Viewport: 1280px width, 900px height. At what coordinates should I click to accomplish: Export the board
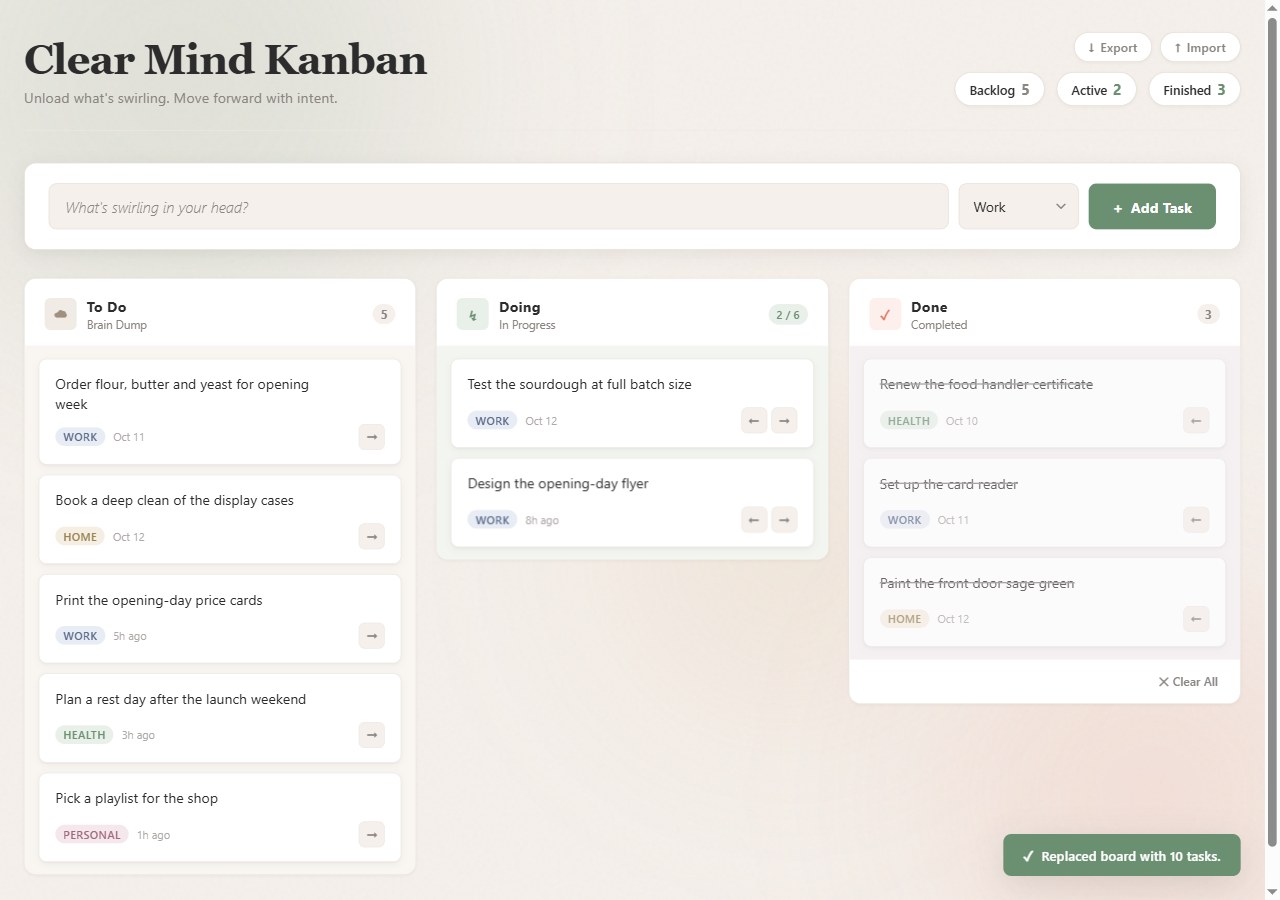click(1112, 48)
